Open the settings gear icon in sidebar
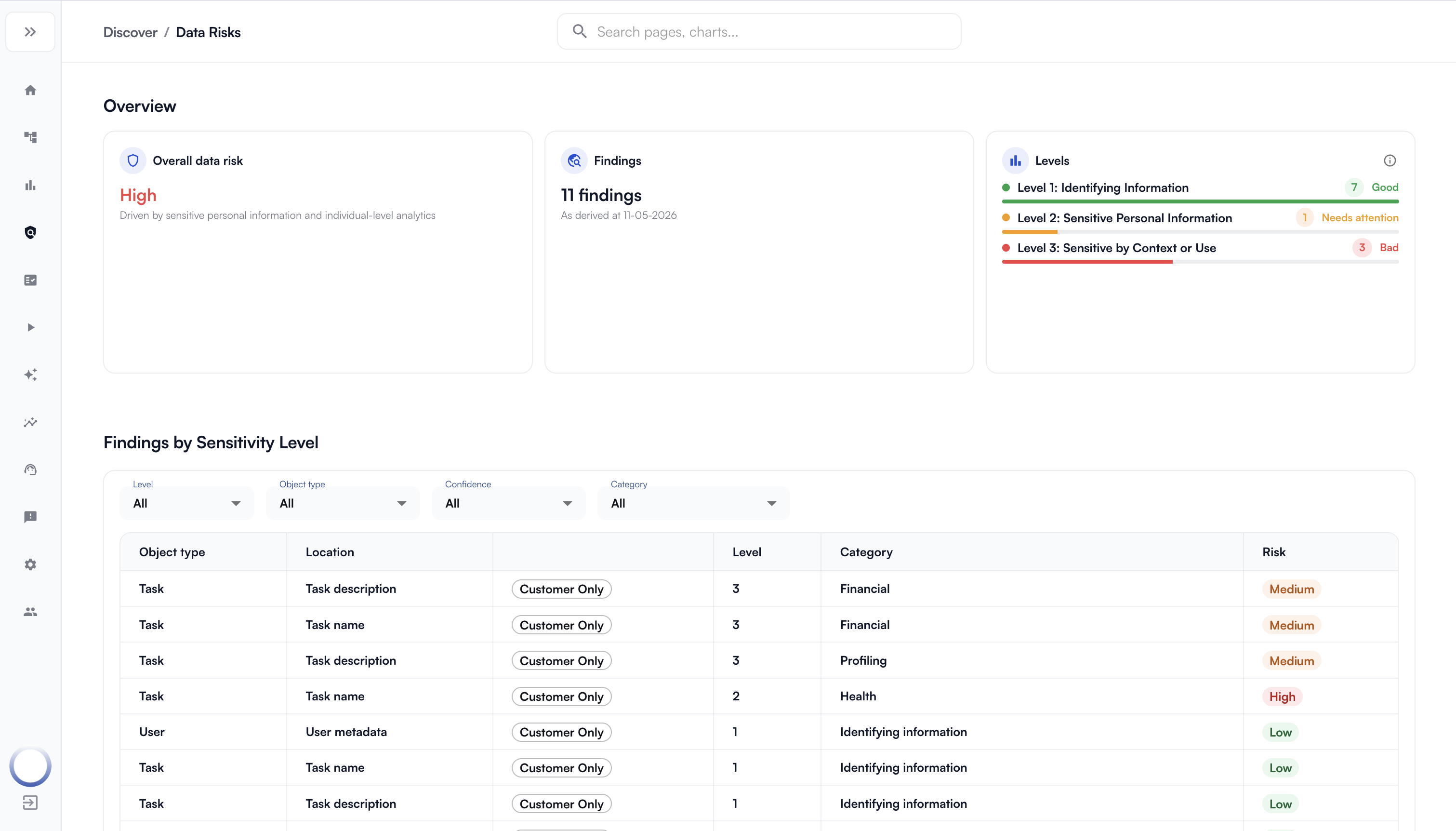The width and height of the screenshot is (1456, 831). click(30, 564)
